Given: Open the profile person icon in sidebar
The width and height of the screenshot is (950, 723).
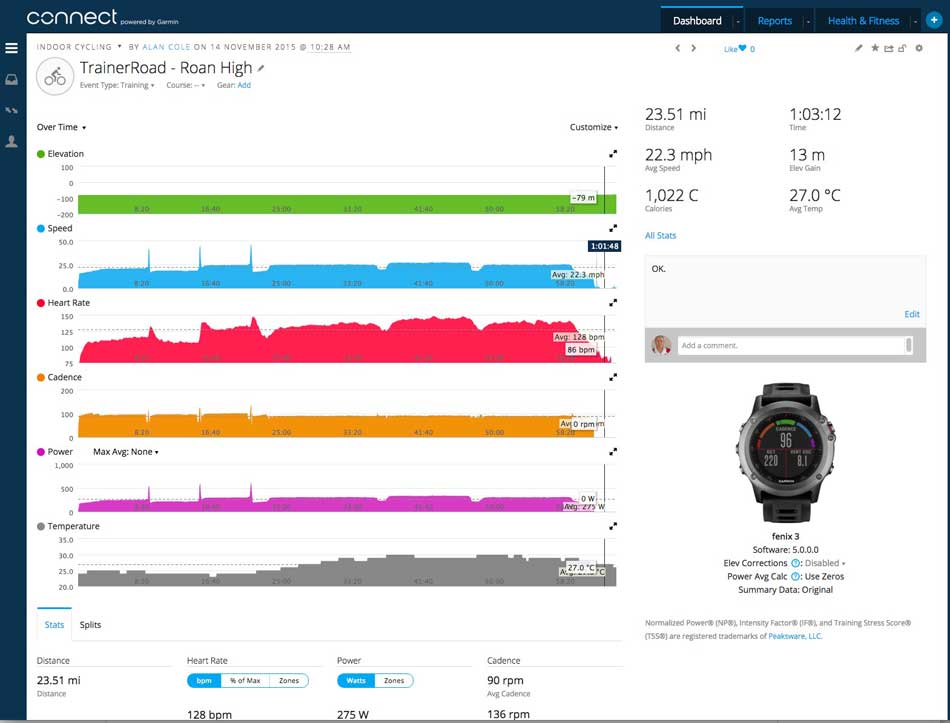Looking at the screenshot, I should (x=12, y=141).
